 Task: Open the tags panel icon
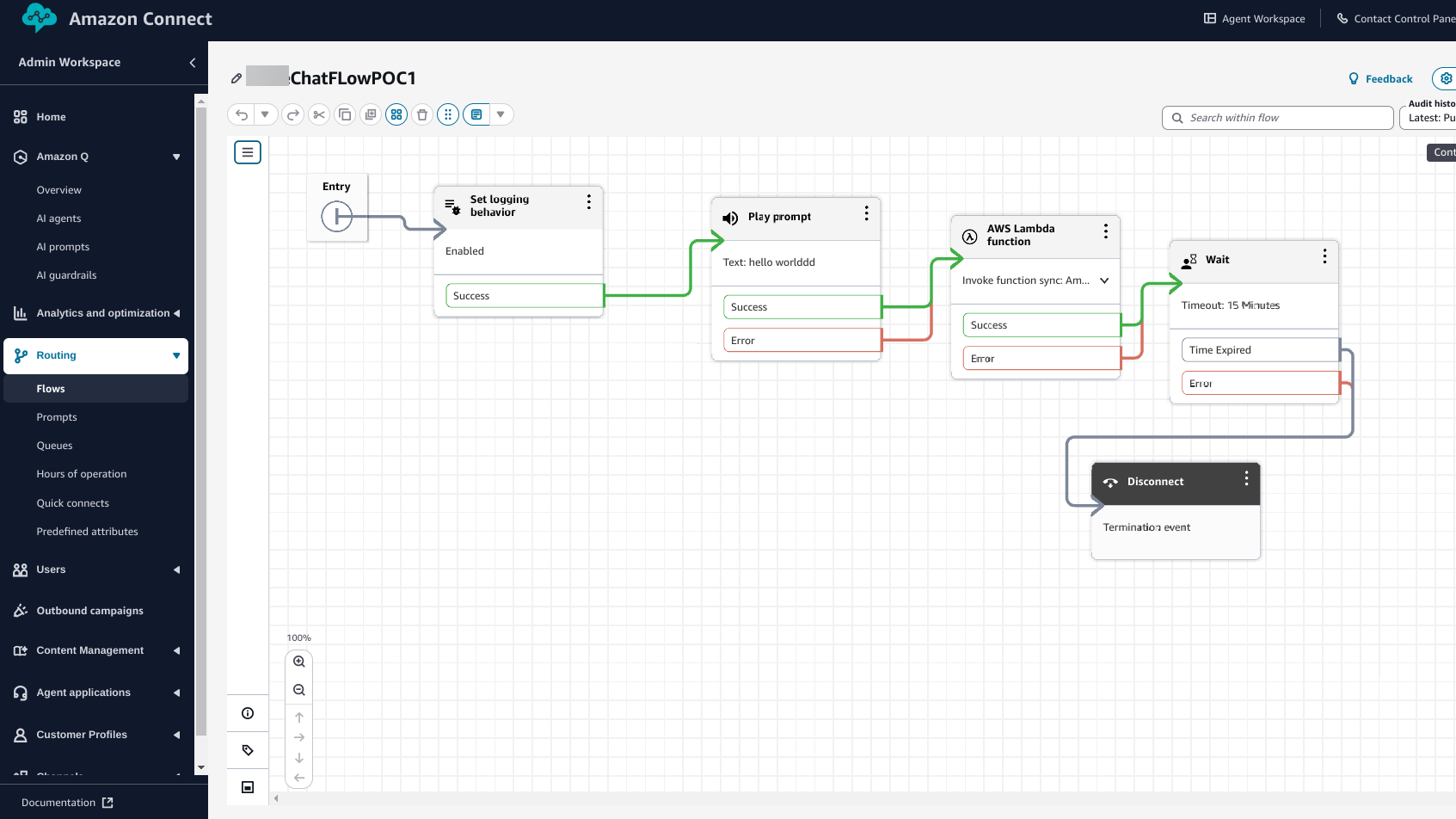click(248, 750)
